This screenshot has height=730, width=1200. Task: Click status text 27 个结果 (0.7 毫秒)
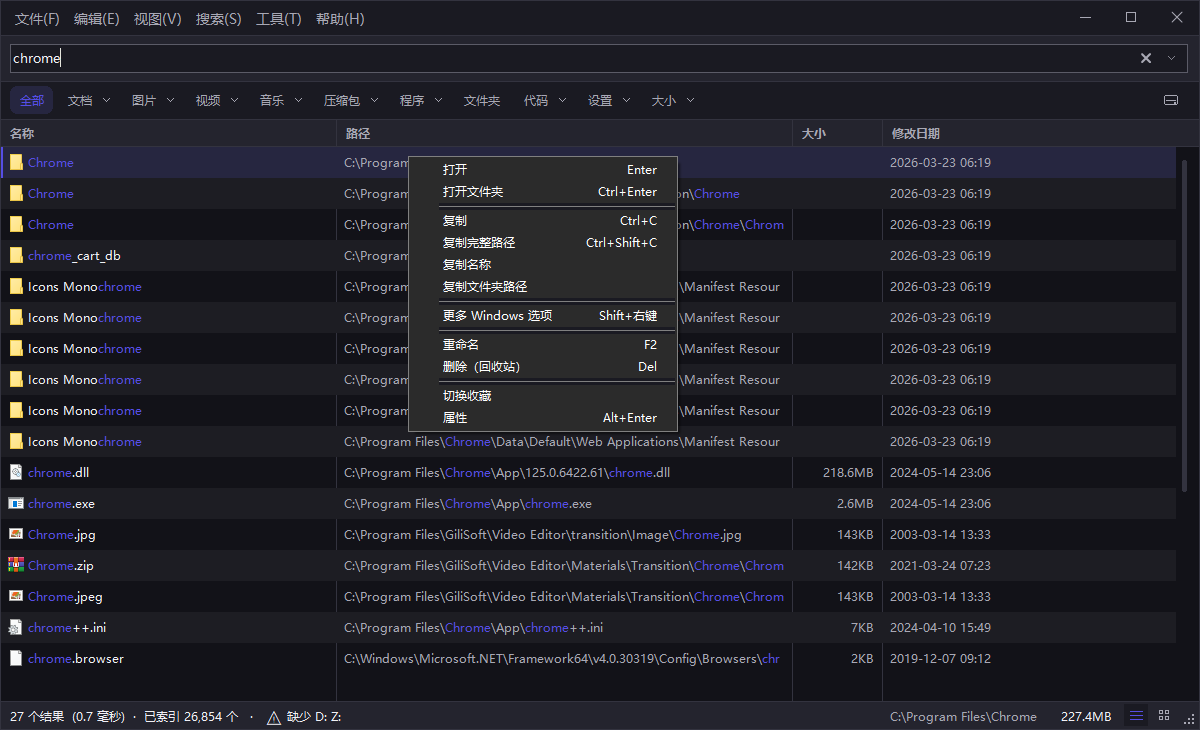67,716
